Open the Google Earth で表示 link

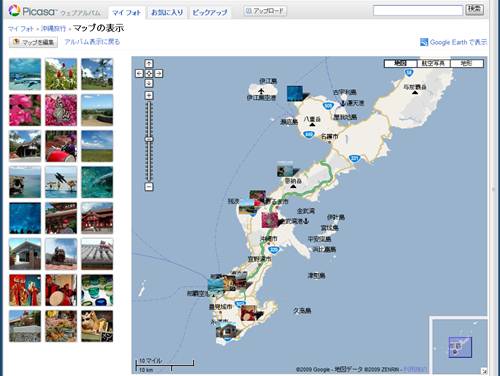[x=453, y=42]
